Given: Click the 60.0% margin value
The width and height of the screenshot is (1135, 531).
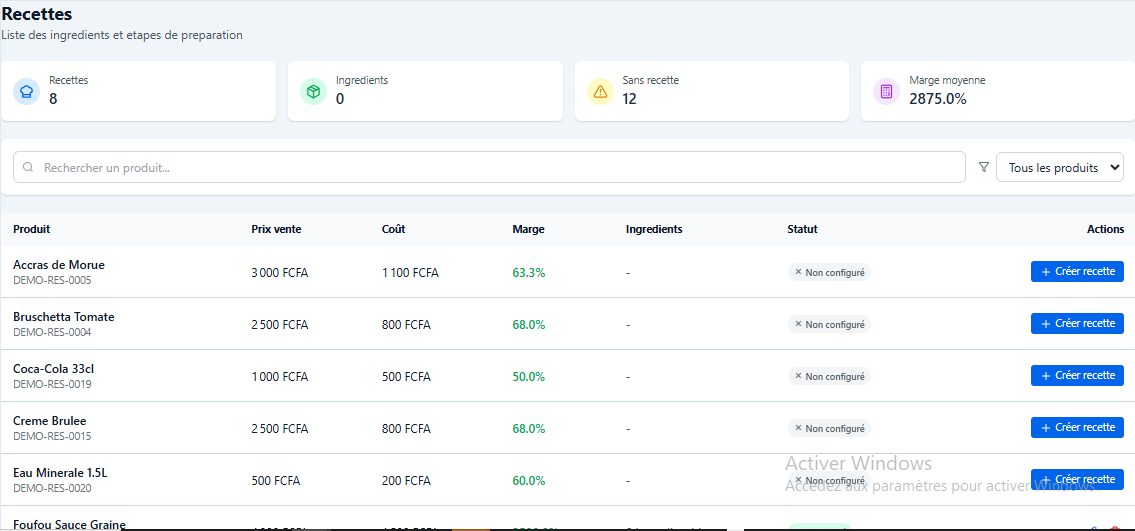Looking at the screenshot, I should [x=528, y=481].
